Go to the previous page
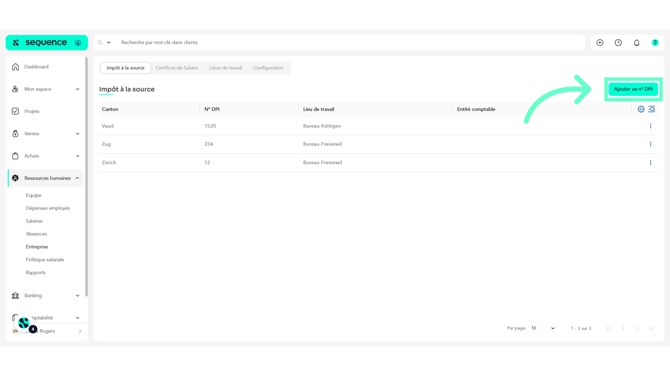This screenshot has width=670, height=376. [x=623, y=329]
